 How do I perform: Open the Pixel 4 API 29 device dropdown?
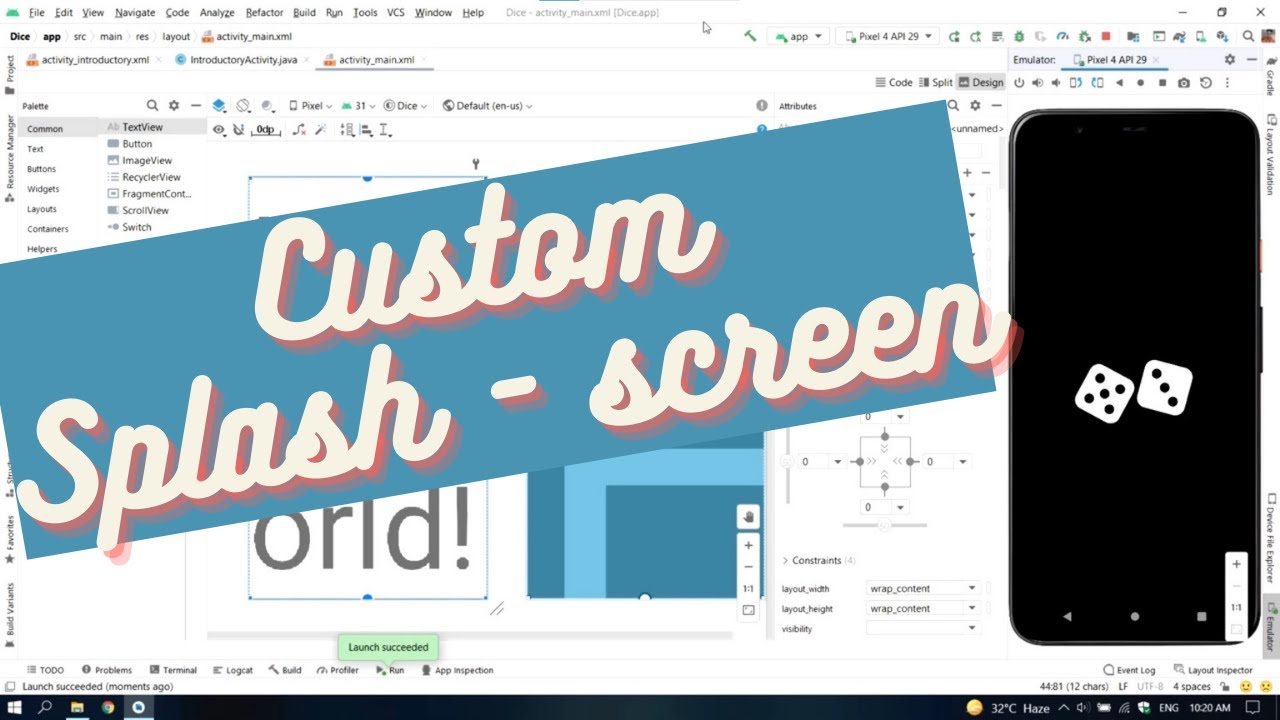pyautogui.click(x=888, y=36)
